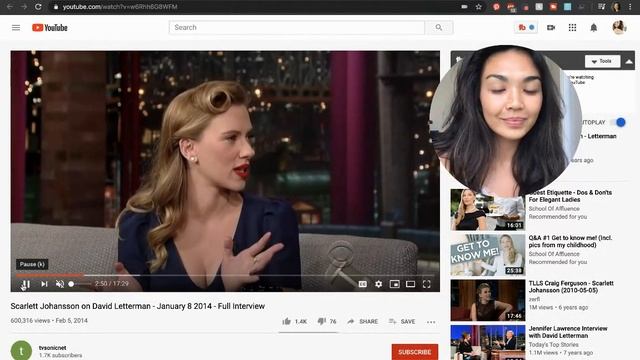Toggle closed captions in the player
This screenshot has width=640, height=360.
pyautogui.click(x=362, y=284)
